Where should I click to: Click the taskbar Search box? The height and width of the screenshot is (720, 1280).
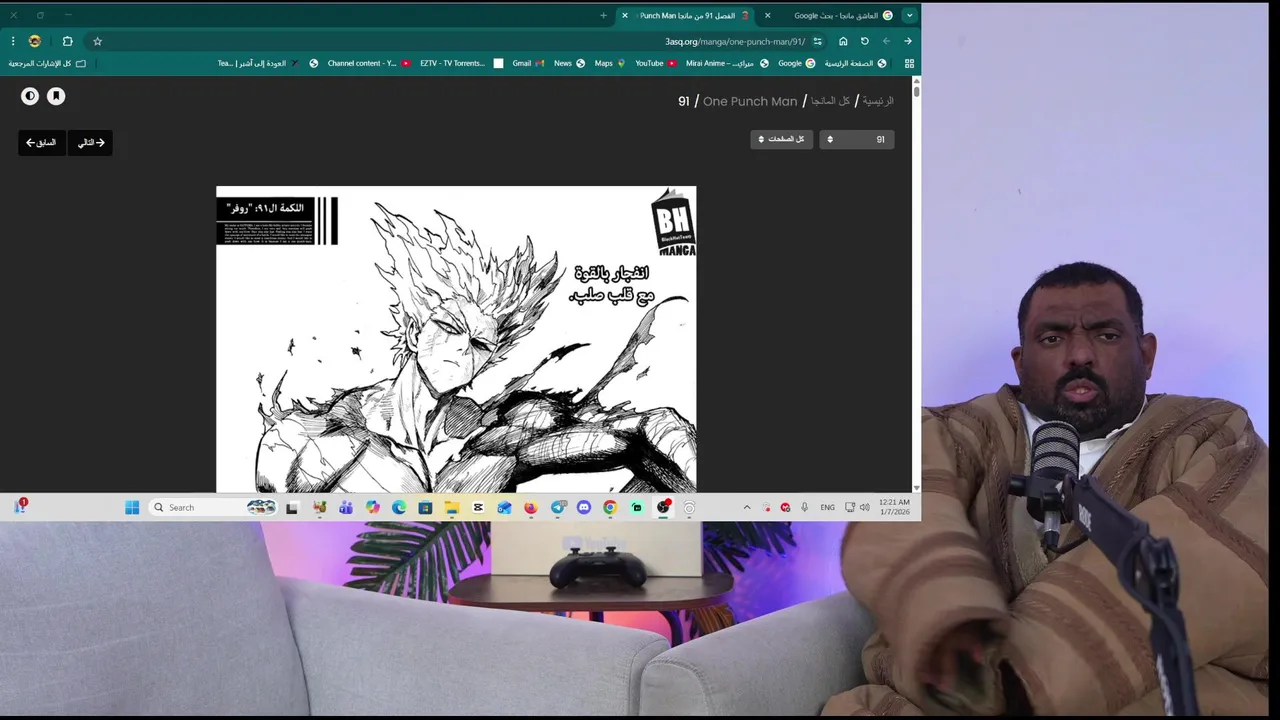pos(213,507)
